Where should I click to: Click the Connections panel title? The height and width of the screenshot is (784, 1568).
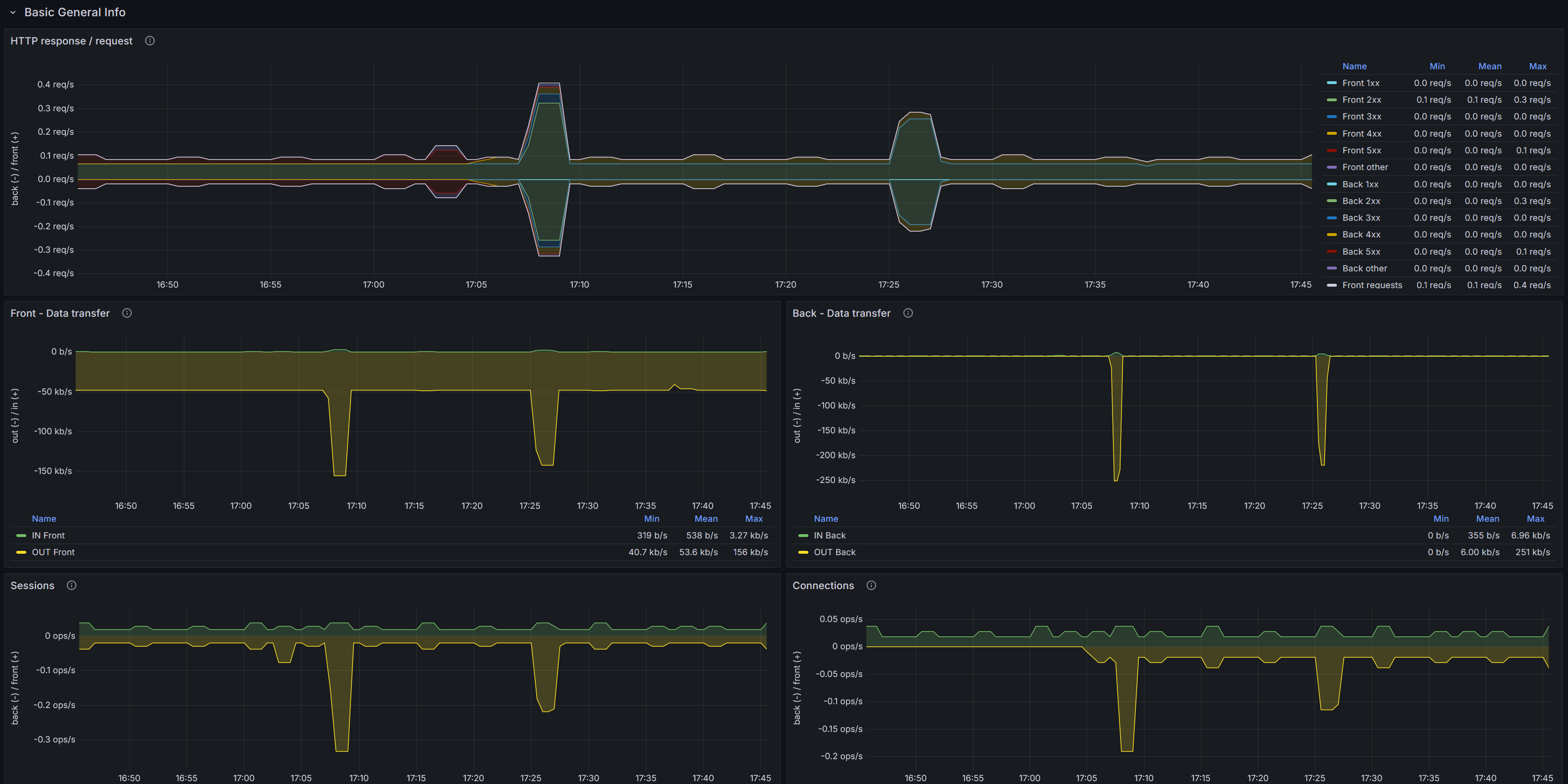point(823,585)
